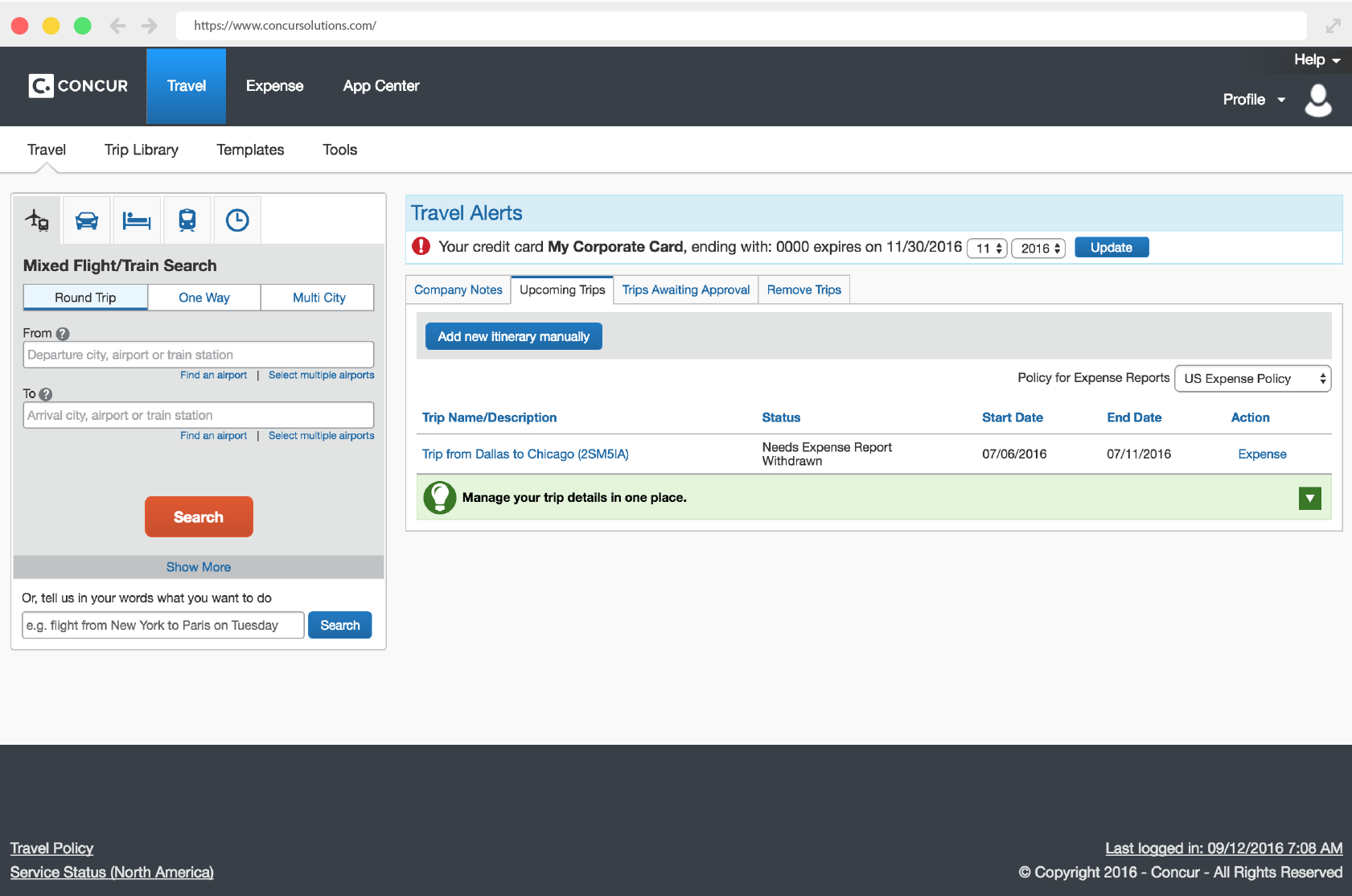
Task: Switch to the Trips Awaiting Approval tab
Action: click(x=685, y=290)
